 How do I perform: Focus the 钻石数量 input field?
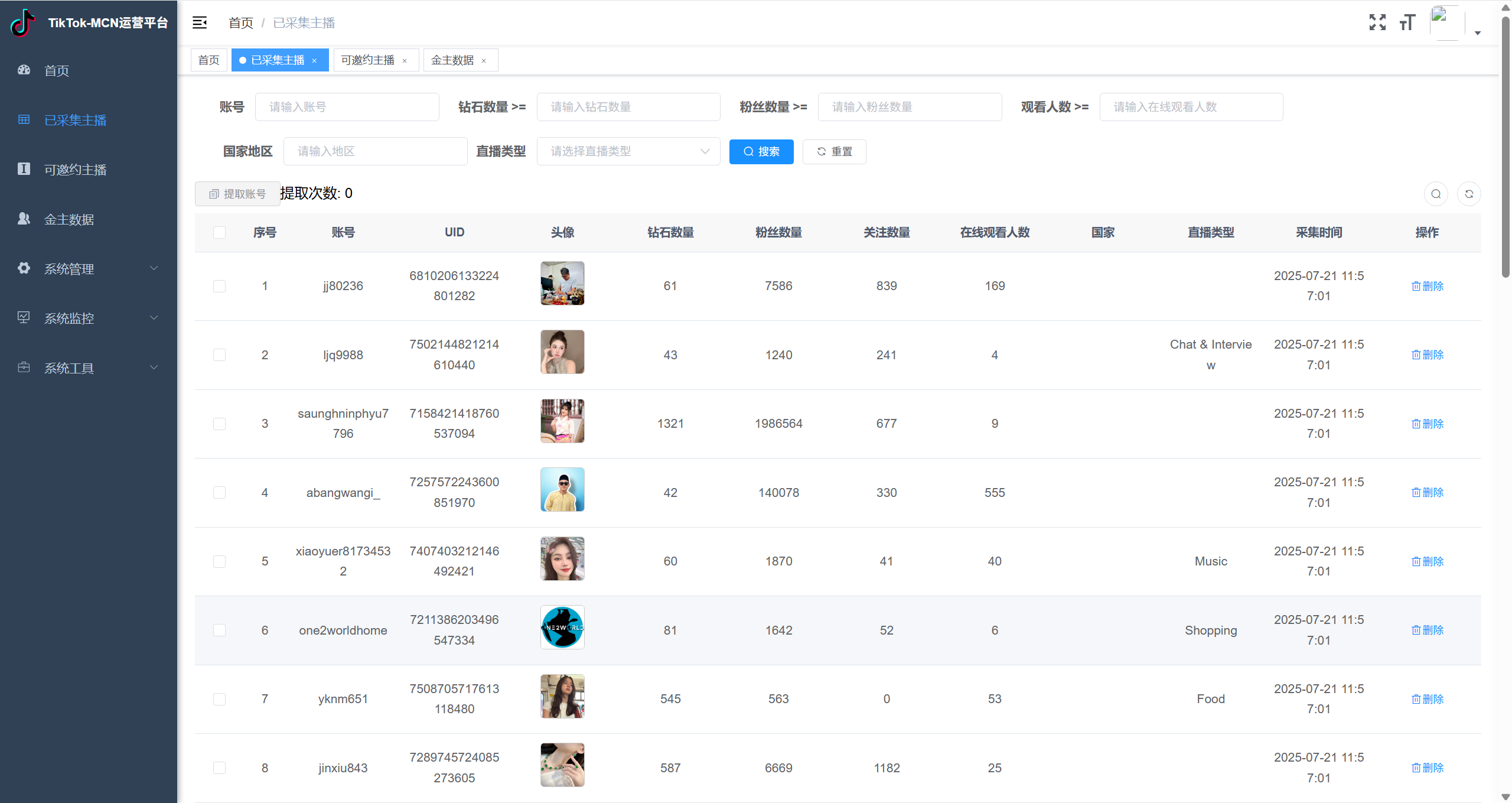point(628,107)
